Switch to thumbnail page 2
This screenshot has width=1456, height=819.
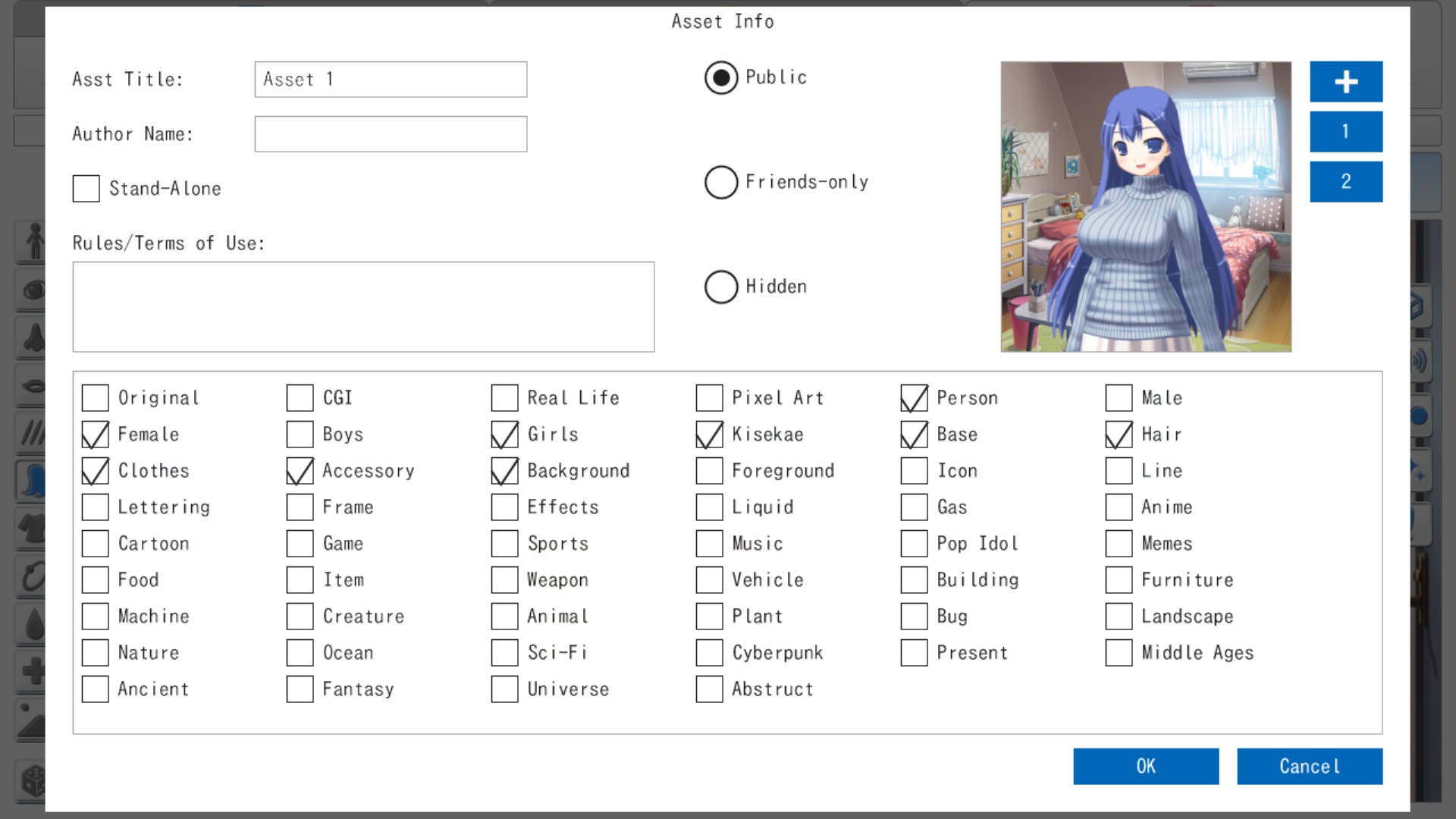[x=1346, y=181]
